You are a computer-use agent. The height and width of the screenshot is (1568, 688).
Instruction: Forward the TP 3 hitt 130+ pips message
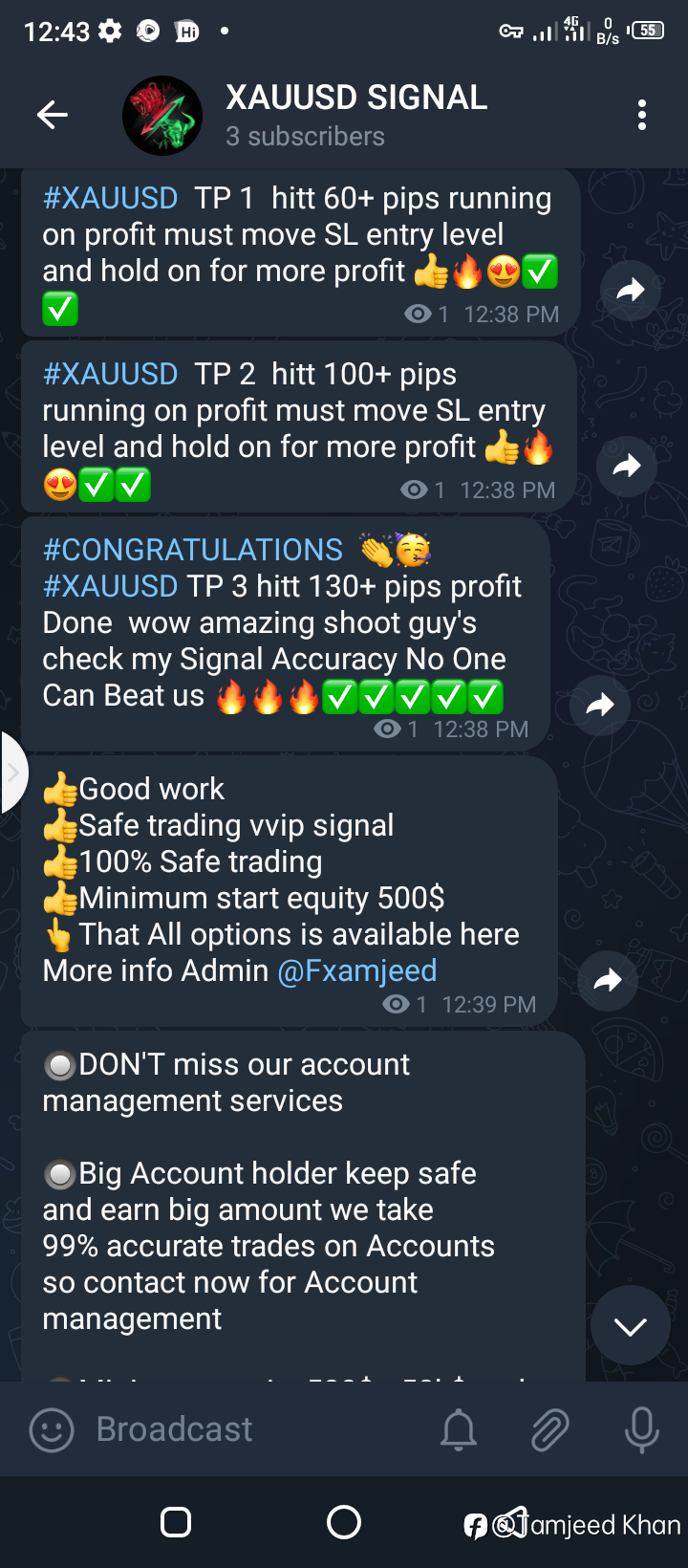pos(600,705)
